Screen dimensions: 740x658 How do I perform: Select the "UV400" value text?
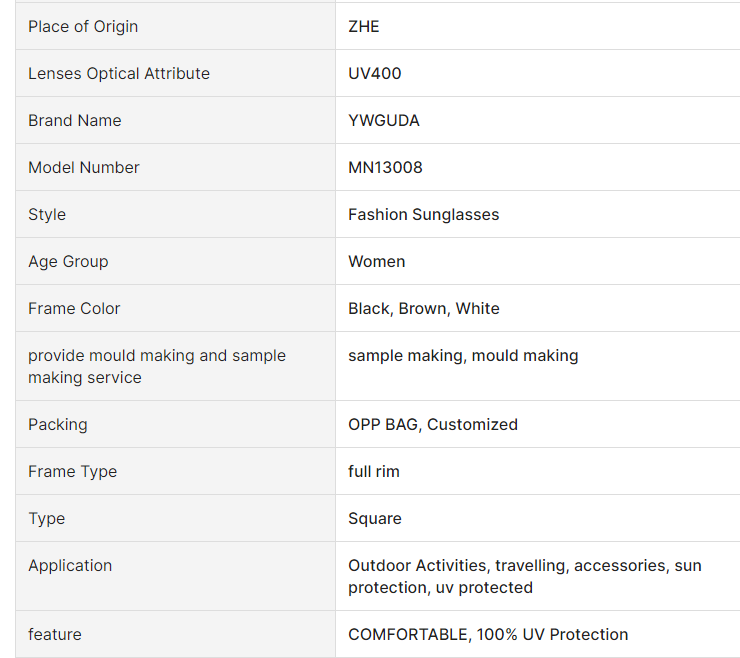[x=375, y=73]
